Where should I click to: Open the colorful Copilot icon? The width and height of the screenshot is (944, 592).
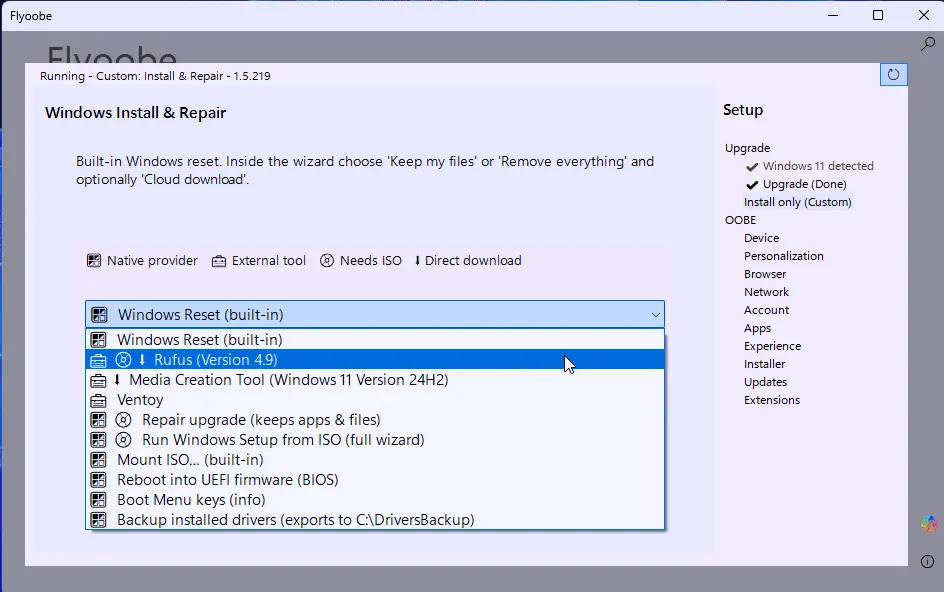[x=928, y=524]
